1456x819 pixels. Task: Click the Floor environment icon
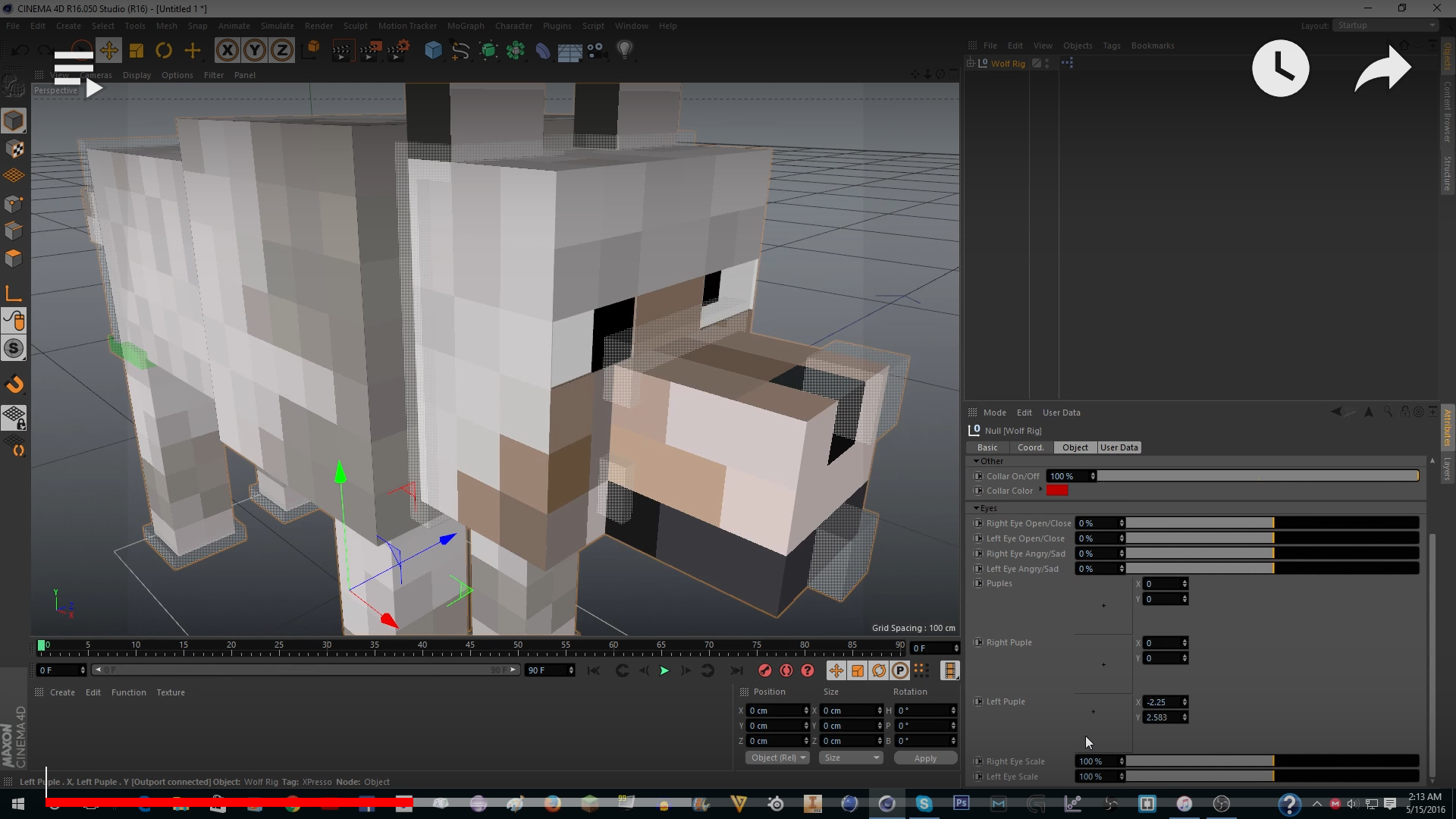coord(570,52)
